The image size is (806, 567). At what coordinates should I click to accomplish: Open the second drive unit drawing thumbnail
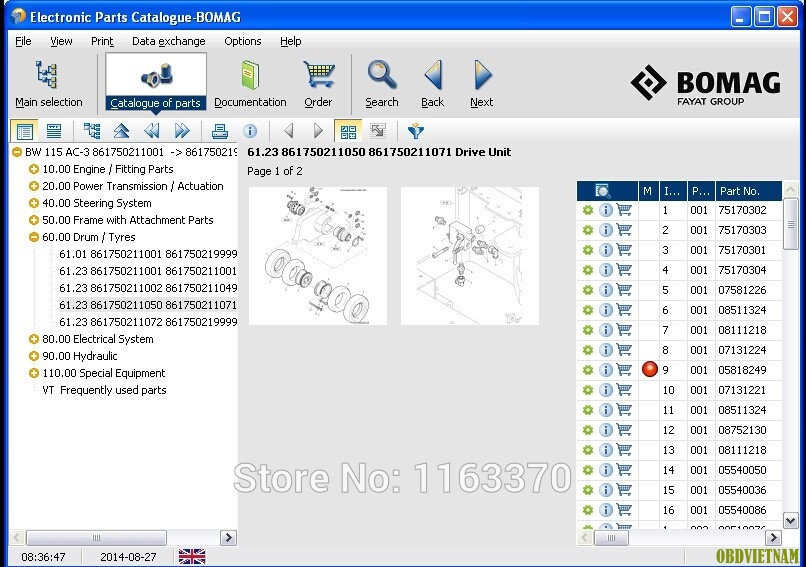click(470, 255)
